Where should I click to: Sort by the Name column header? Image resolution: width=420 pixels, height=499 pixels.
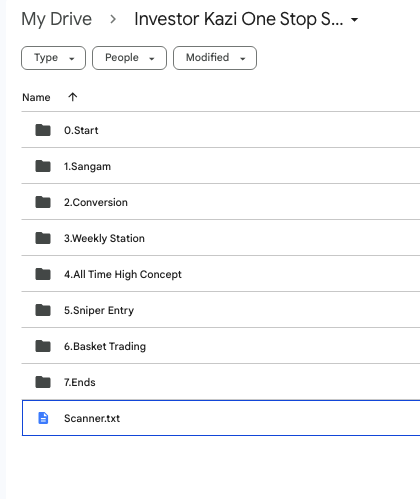(x=36, y=97)
